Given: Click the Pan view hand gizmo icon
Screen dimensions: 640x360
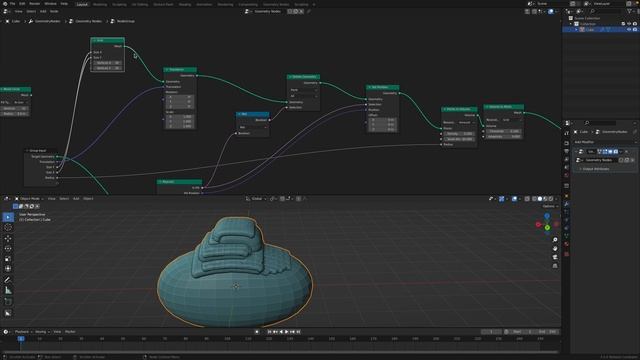Looking at the screenshot, I should pos(555,249).
